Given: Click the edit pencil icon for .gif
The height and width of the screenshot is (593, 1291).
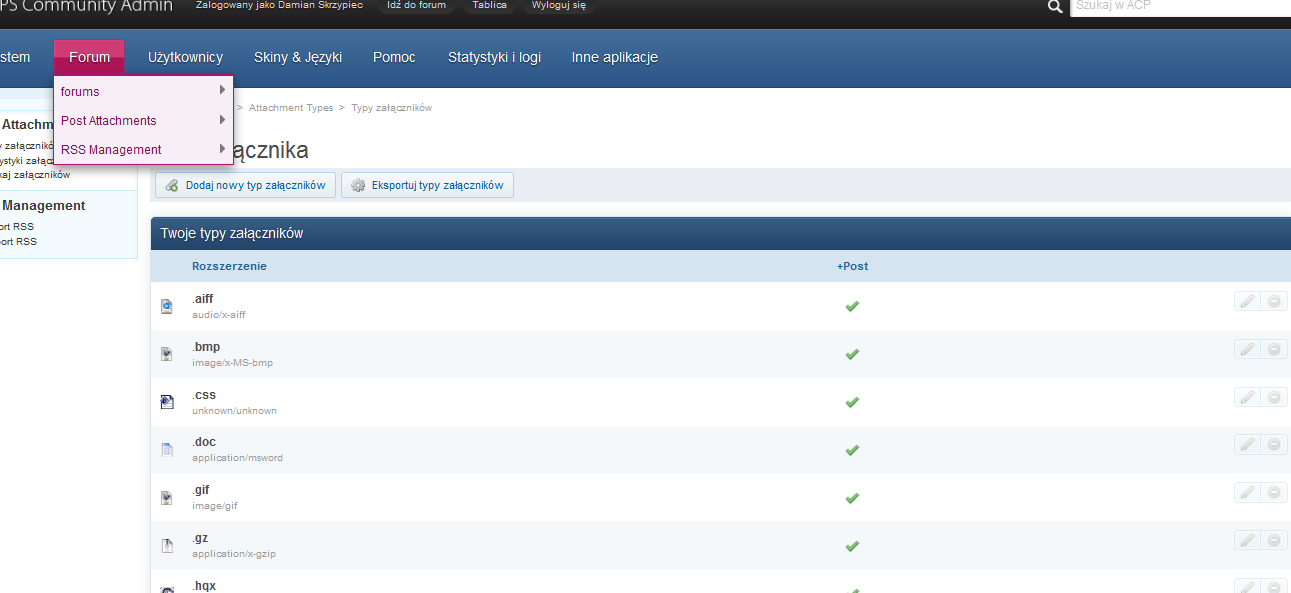Looking at the screenshot, I should coord(1247,492).
